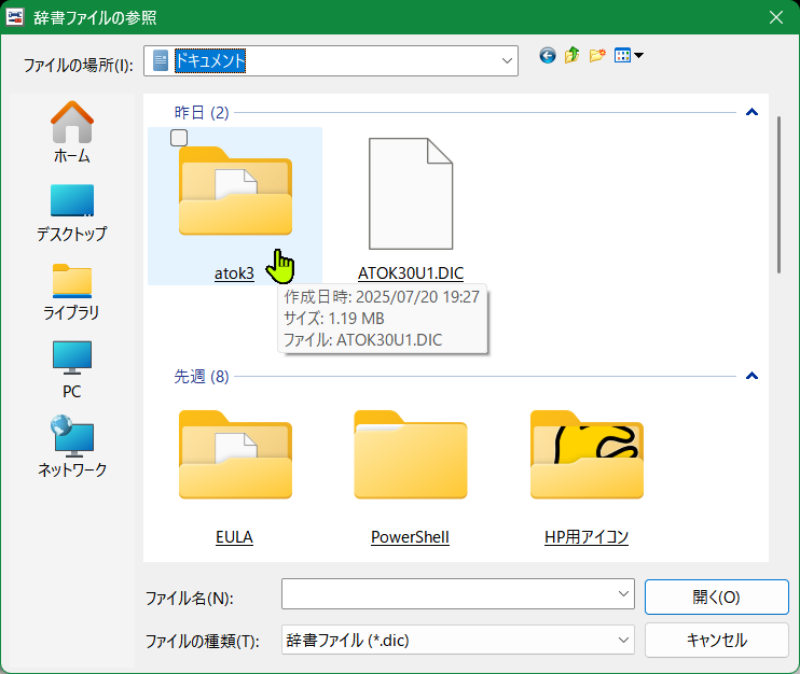Click the 開く(O) button

click(716, 596)
